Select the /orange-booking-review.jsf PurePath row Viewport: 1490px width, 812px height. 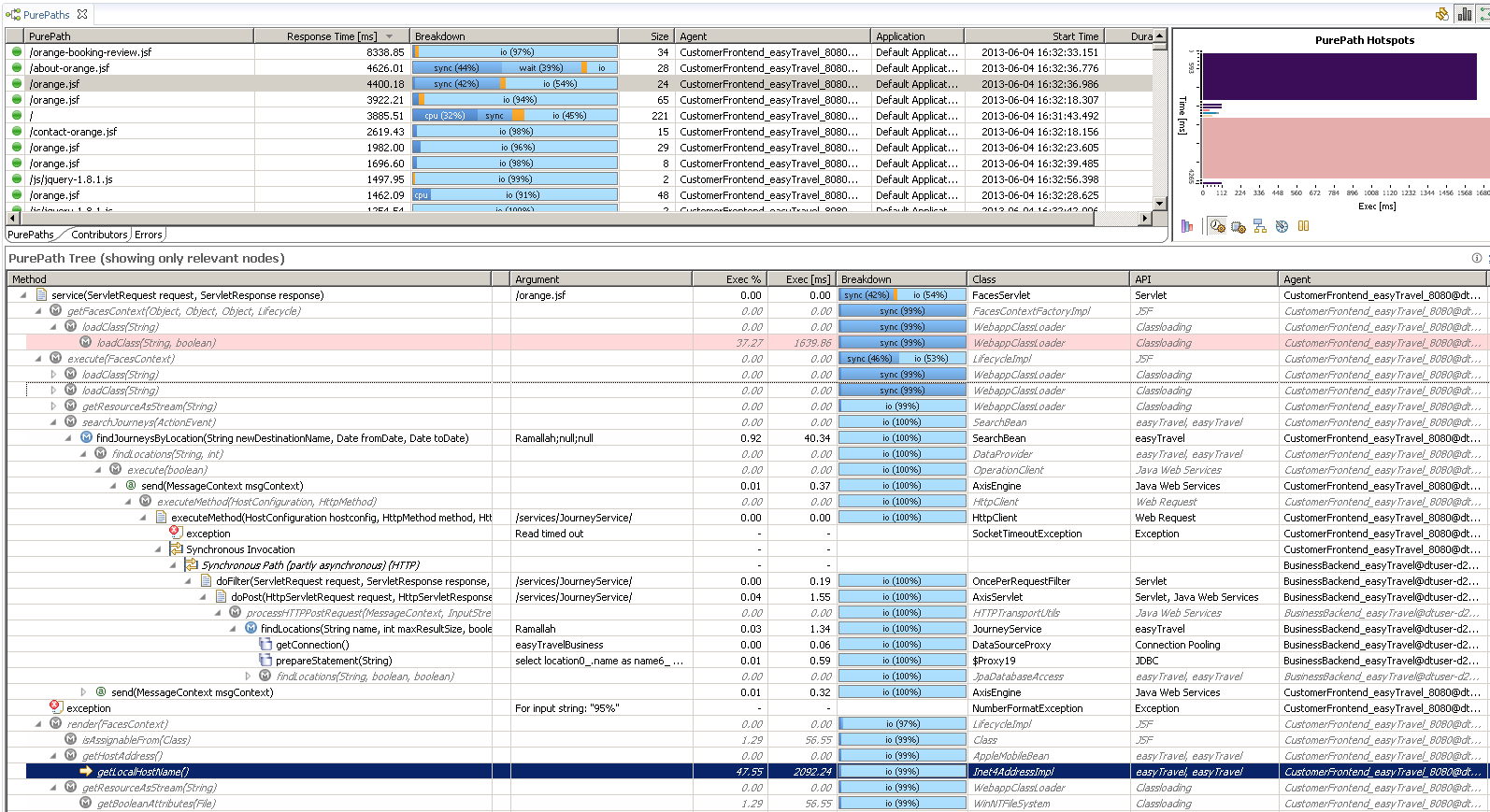pos(579,52)
